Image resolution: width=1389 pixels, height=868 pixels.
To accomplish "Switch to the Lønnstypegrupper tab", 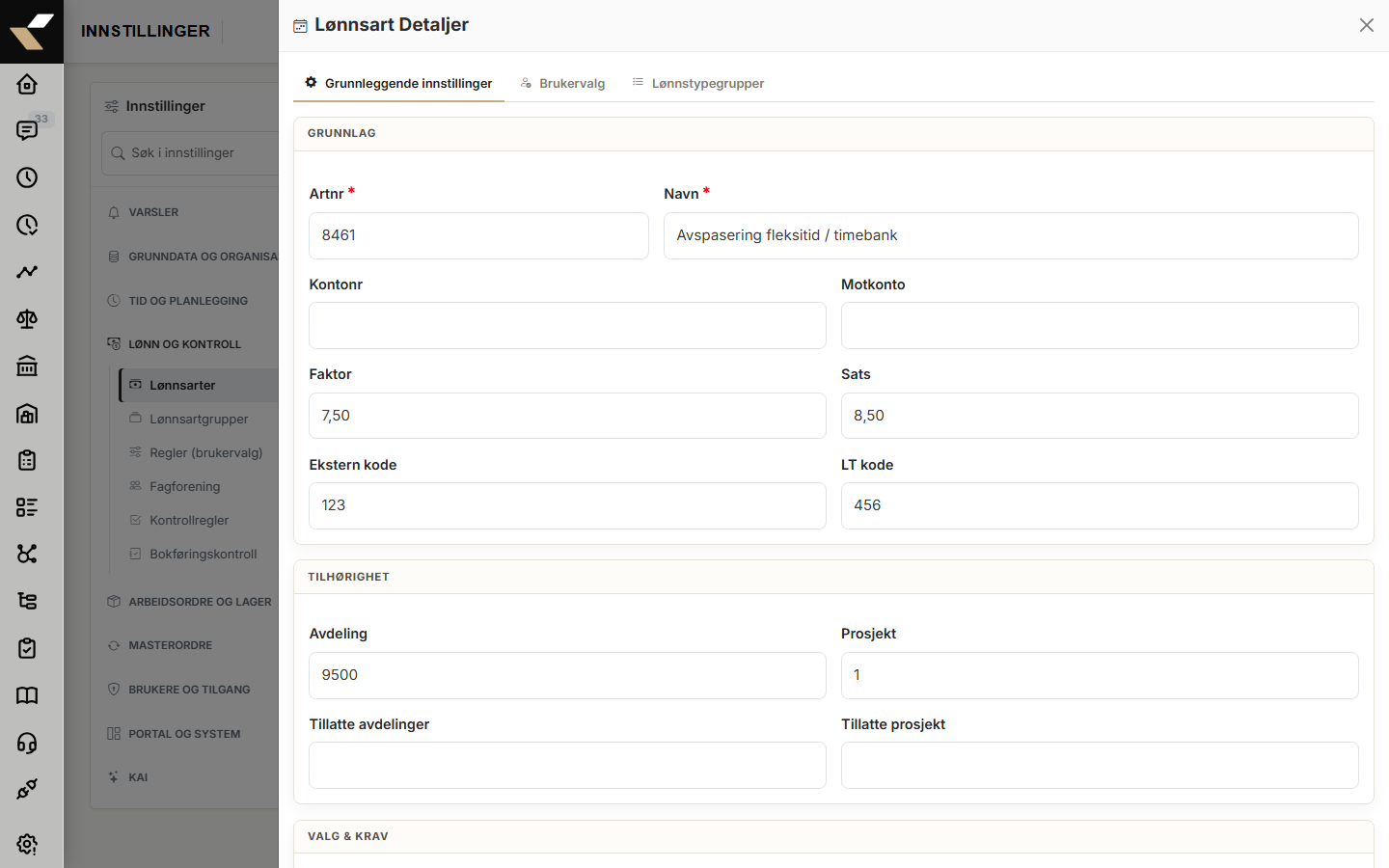I will point(698,83).
